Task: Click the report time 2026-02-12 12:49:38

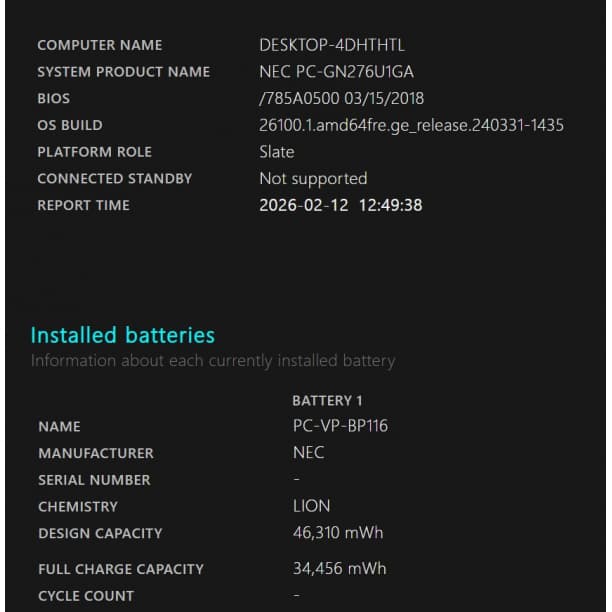Action: [340, 205]
